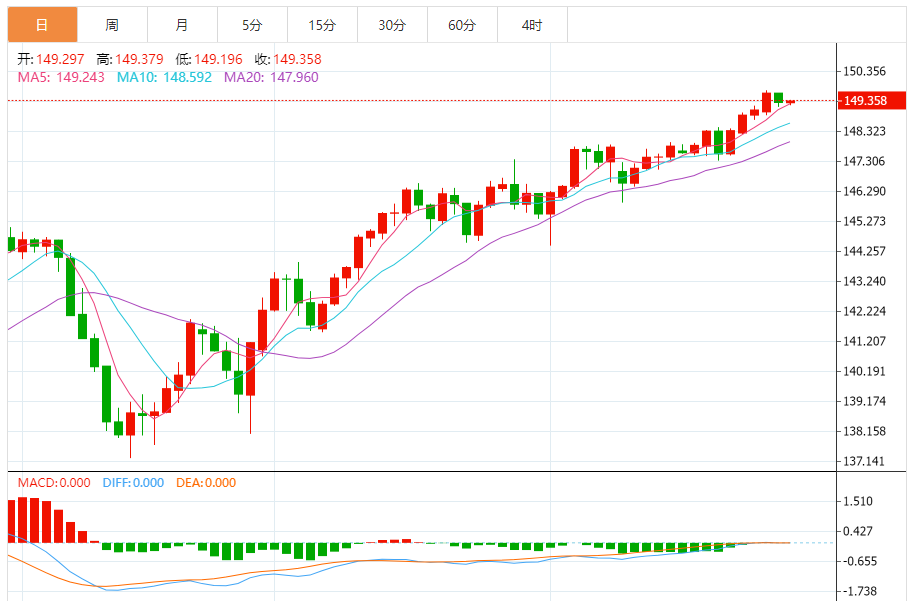This screenshot has height=601, width=917.
Task: Click the 137.141 price axis label
Action: point(865,462)
